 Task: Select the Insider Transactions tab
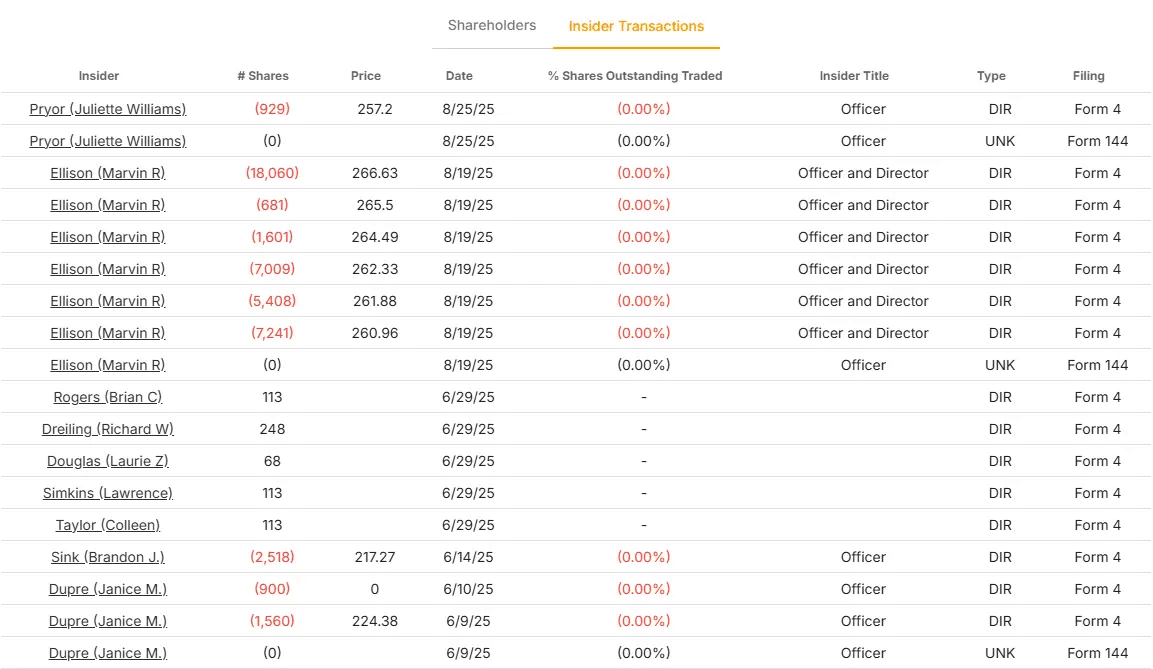click(x=636, y=27)
